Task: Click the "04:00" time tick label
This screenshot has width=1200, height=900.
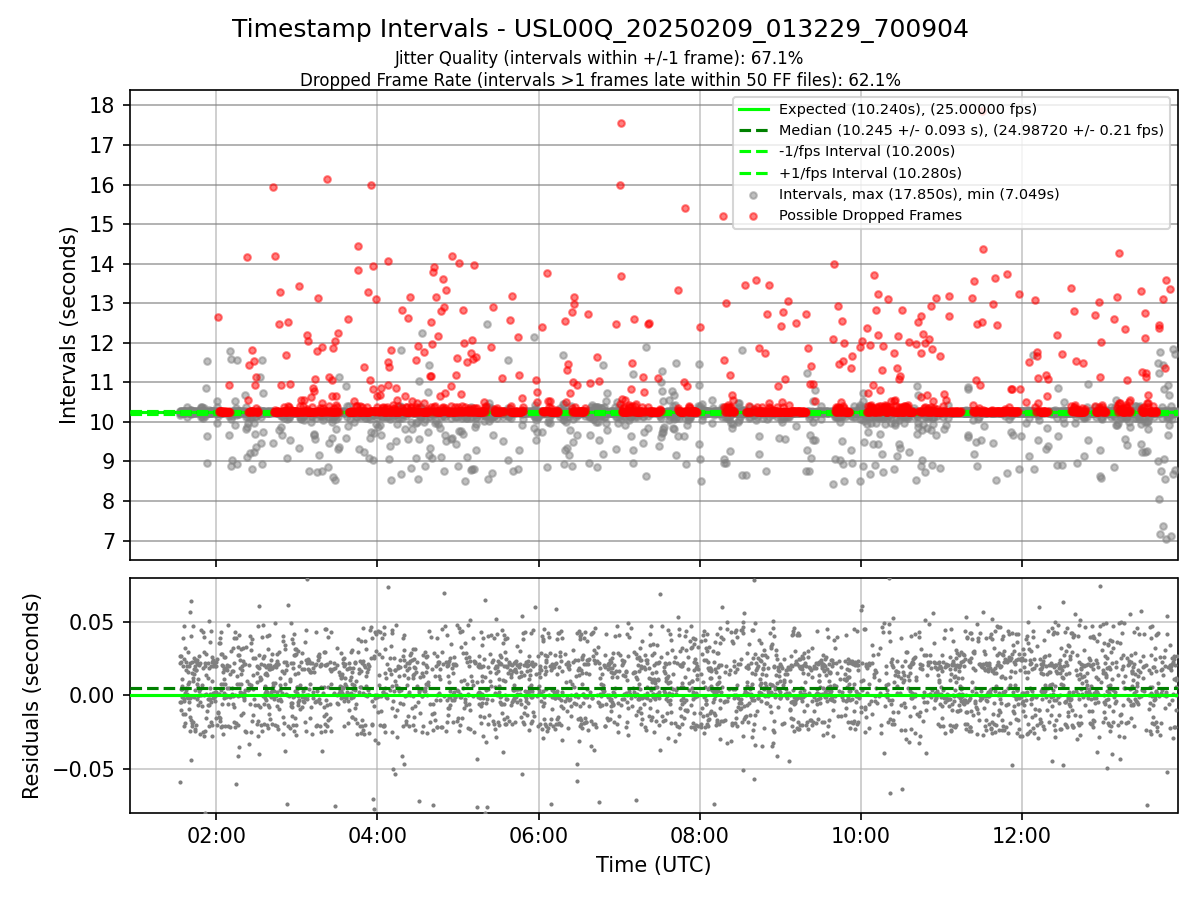Action: click(377, 836)
